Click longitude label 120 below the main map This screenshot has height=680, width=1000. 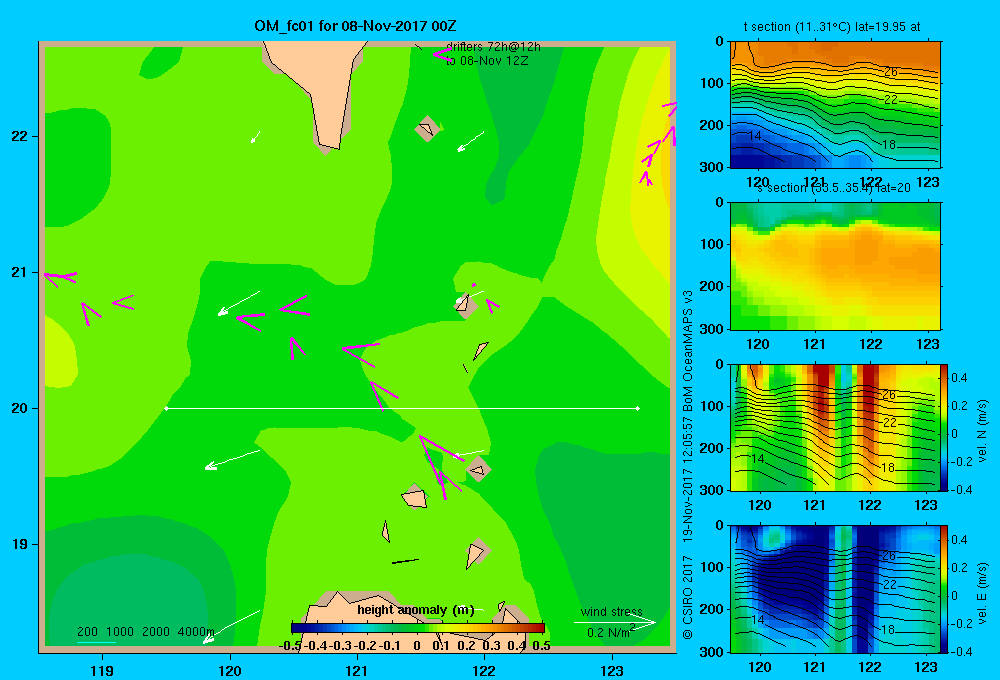(230, 670)
